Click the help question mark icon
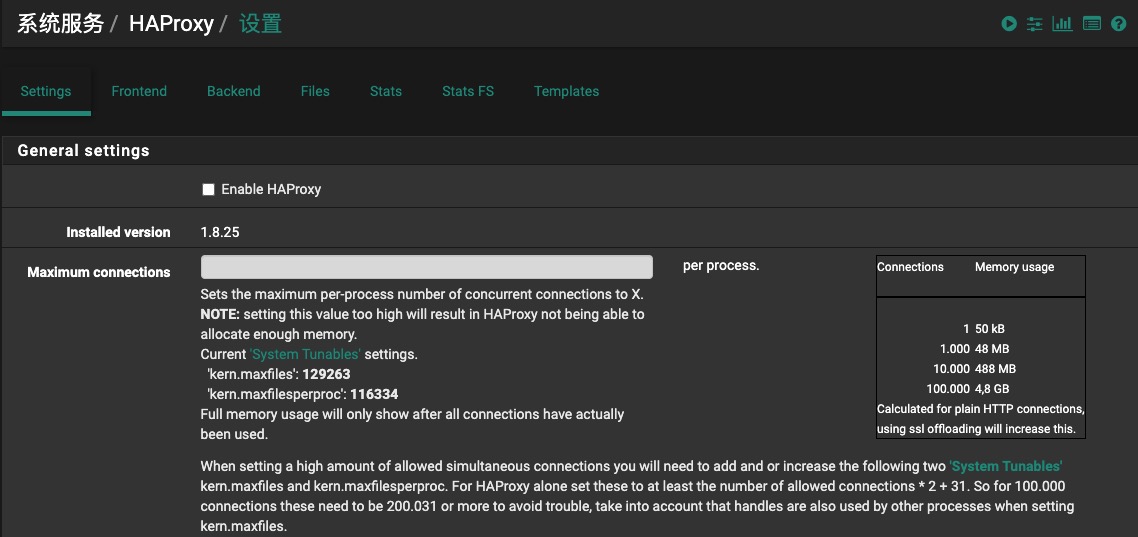This screenshot has height=537, width=1138. click(1119, 24)
